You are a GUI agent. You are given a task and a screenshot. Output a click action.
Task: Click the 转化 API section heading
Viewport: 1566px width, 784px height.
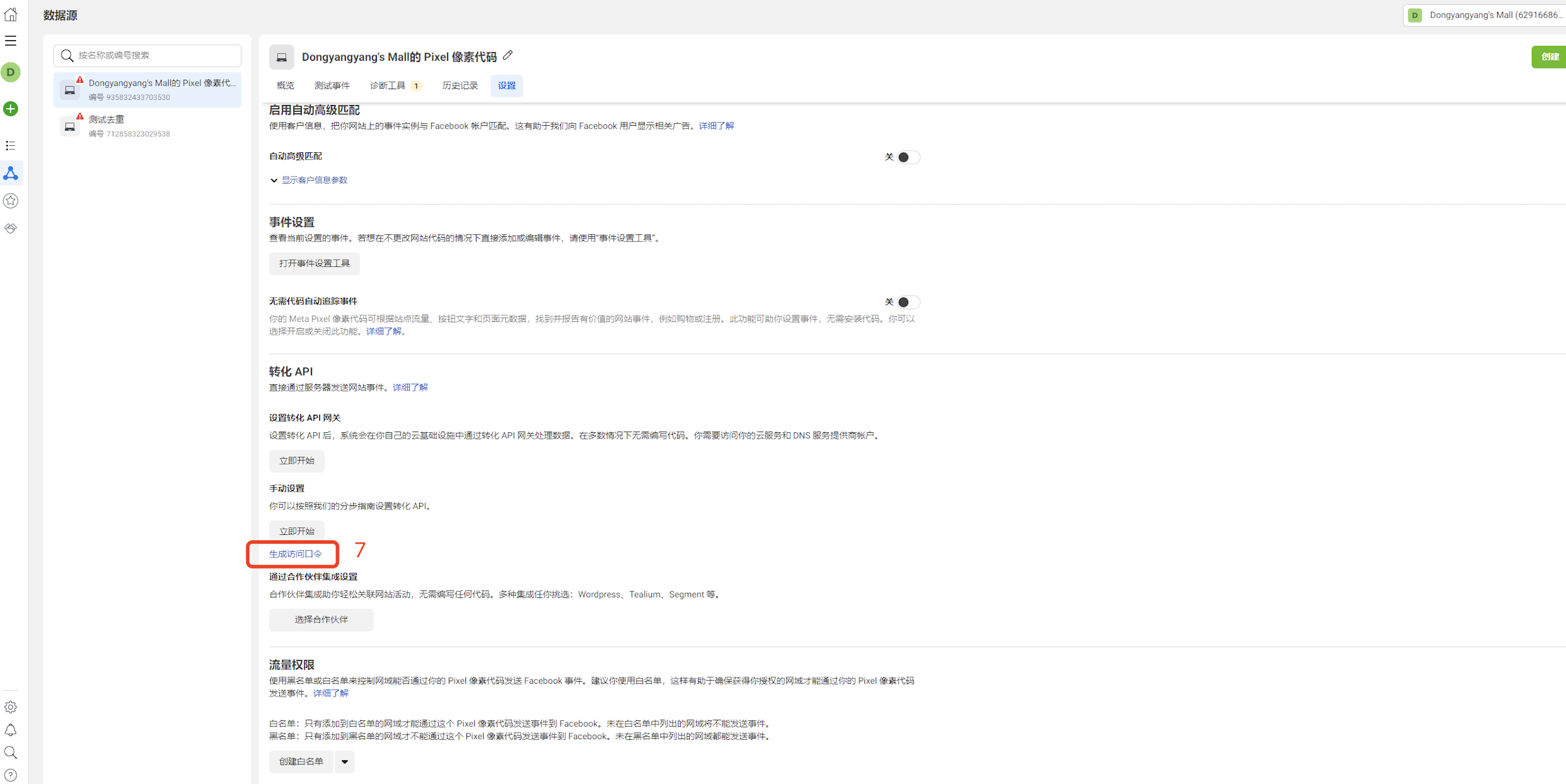pyautogui.click(x=291, y=371)
